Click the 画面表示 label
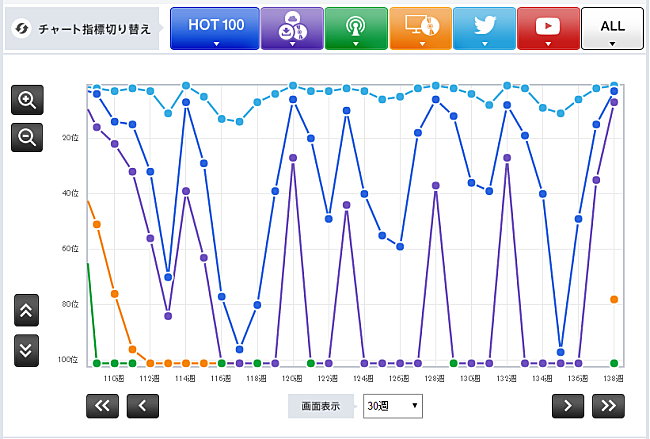The height and width of the screenshot is (439, 650). [x=321, y=406]
